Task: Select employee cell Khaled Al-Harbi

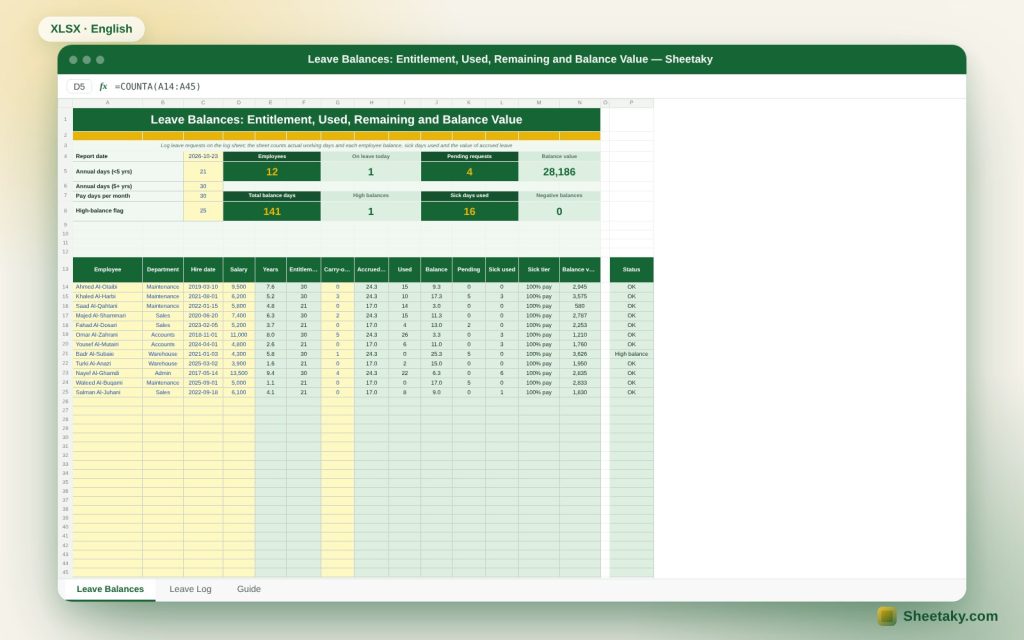Action: click(x=107, y=296)
